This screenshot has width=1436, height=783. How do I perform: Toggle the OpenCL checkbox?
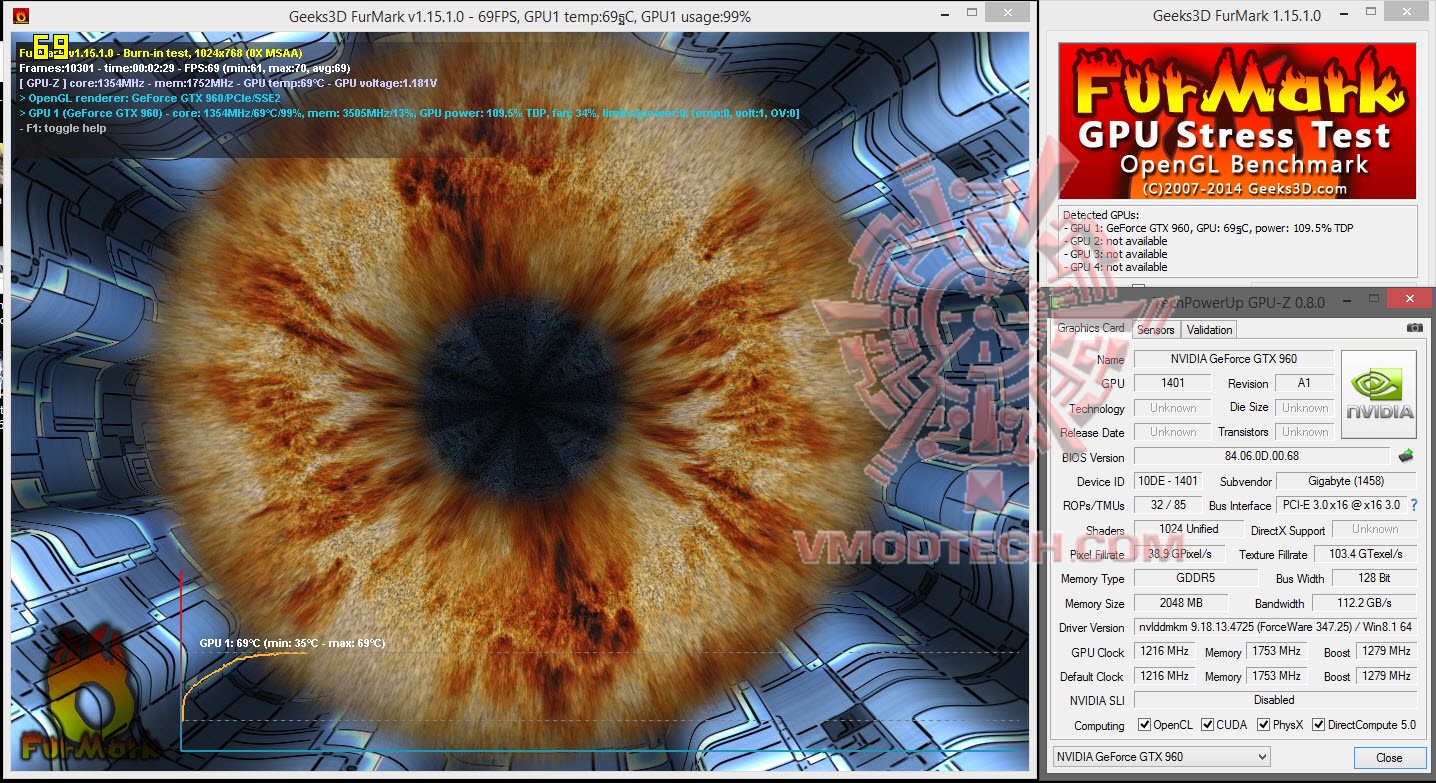click(x=1145, y=725)
